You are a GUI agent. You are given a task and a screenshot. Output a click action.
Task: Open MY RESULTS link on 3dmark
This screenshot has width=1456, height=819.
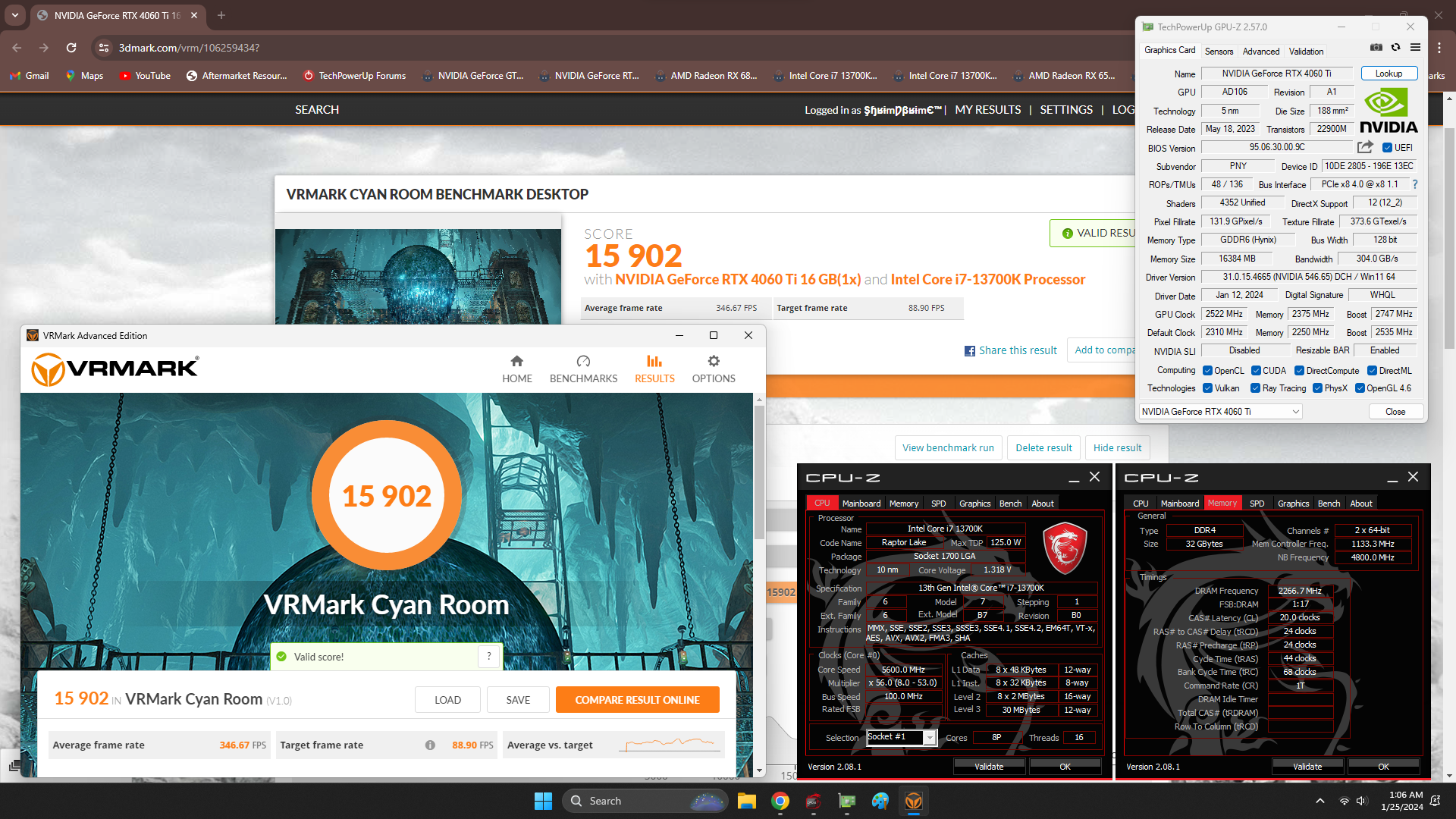(987, 110)
